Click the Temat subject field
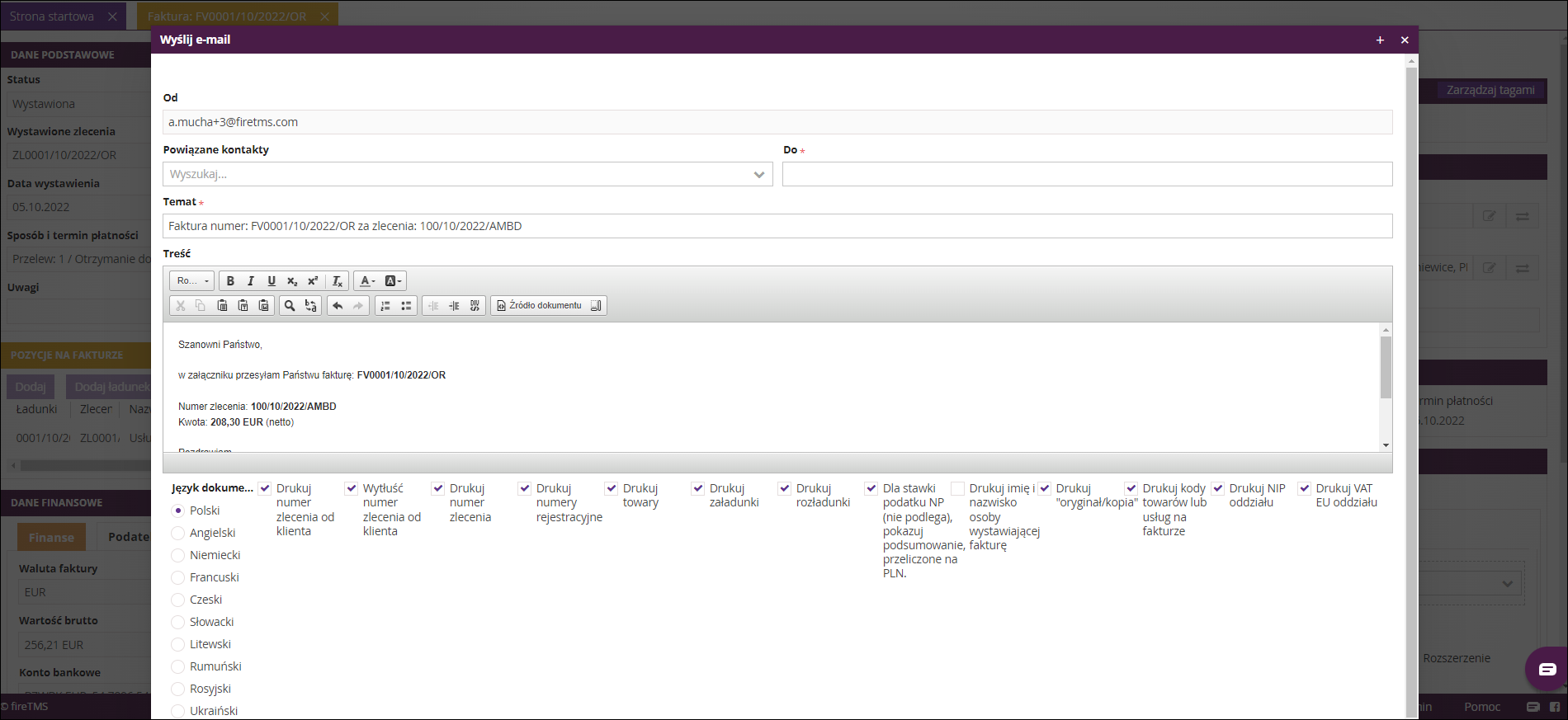 pyautogui.click(x=777, y=226)
